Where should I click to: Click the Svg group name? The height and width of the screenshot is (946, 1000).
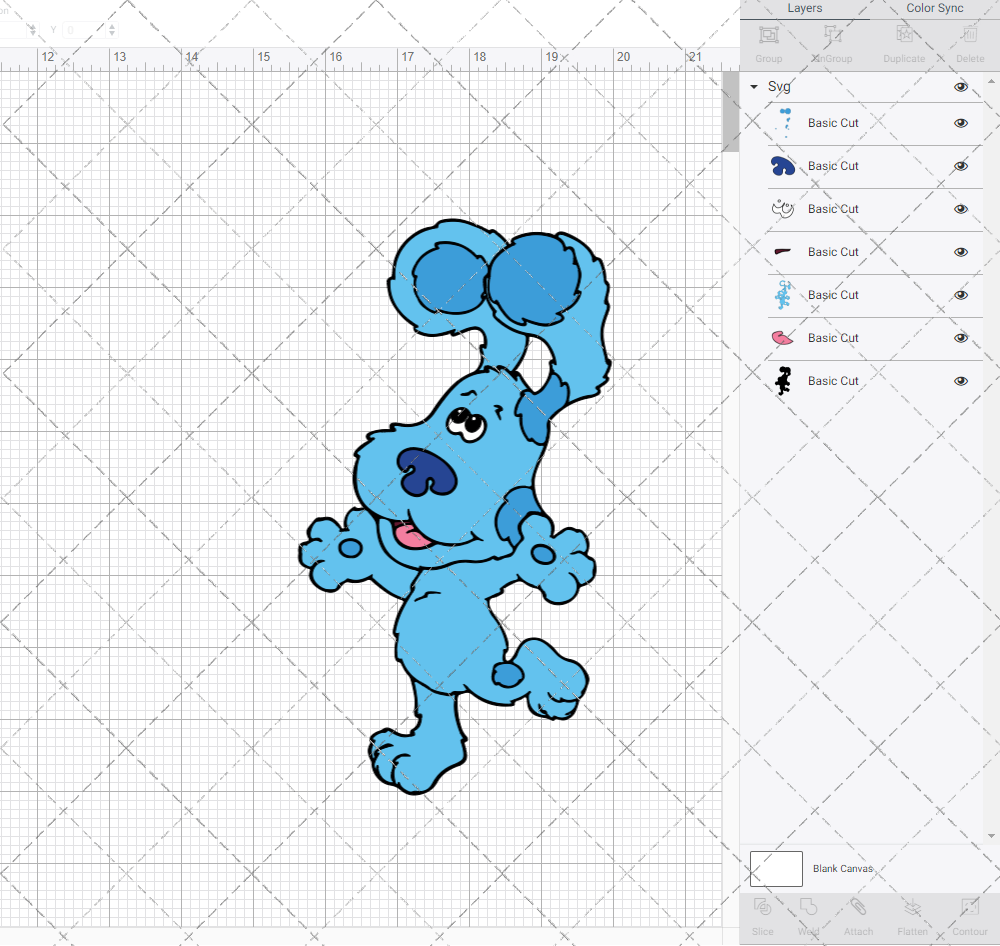pyautogui.click(x=779, y=87)
